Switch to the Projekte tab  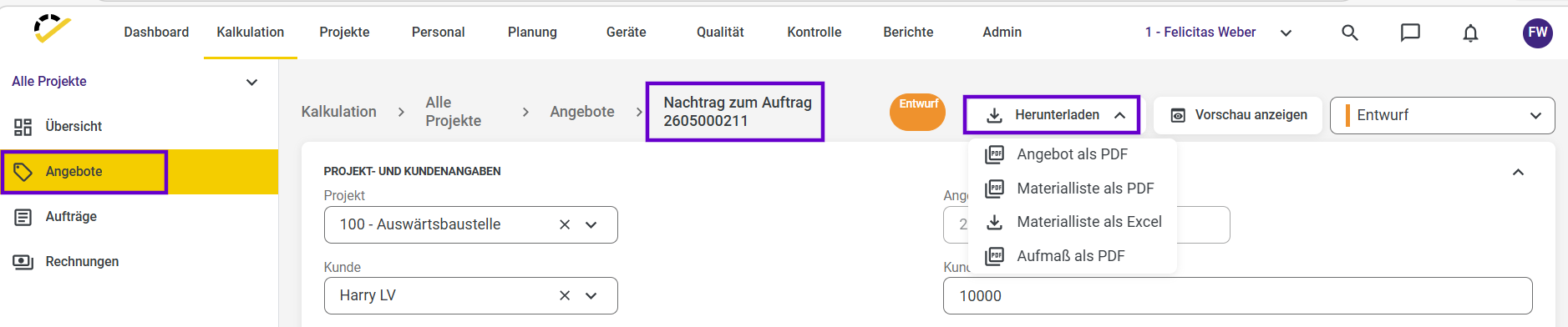coord(344,33)
